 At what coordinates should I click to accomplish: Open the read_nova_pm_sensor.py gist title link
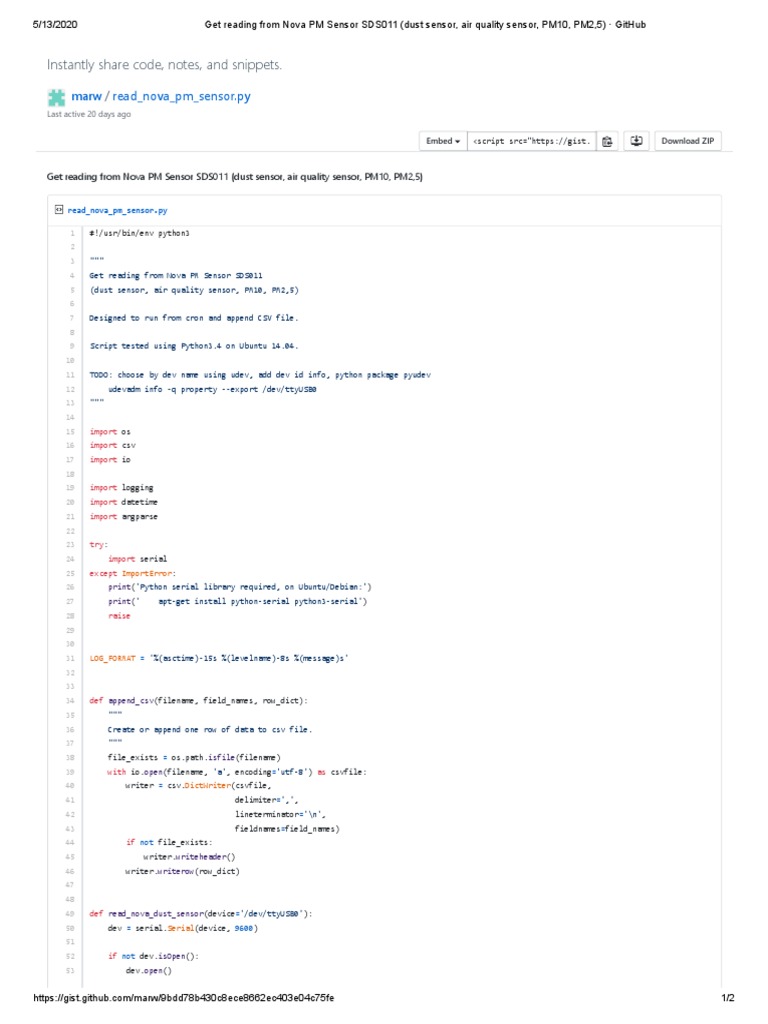(182, 96)
